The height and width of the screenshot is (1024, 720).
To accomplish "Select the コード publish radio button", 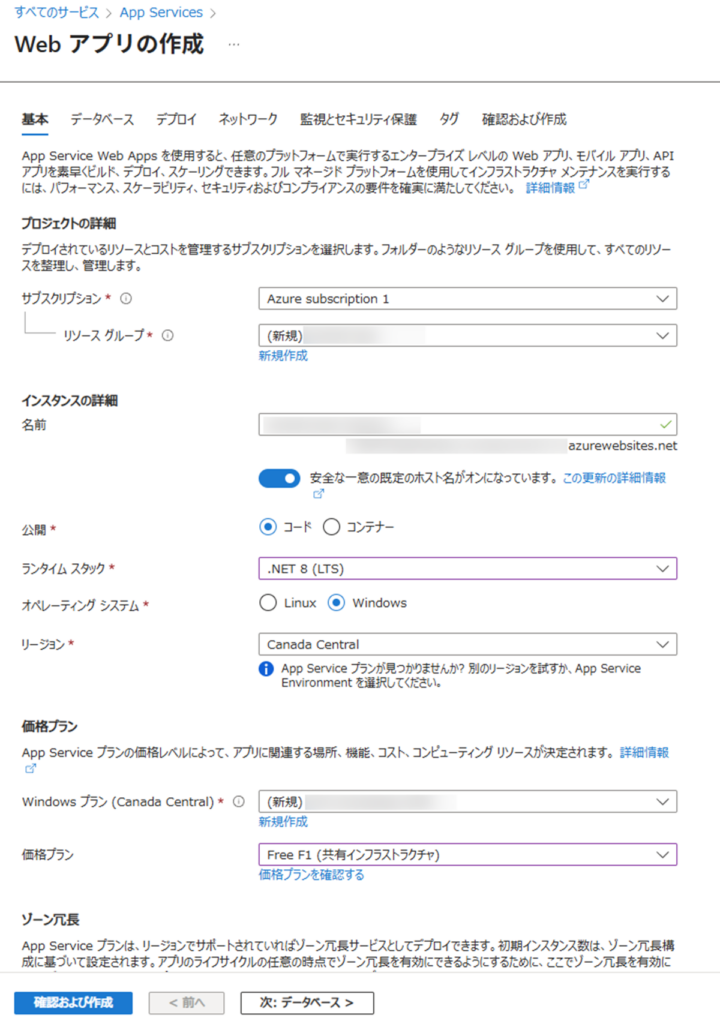I will [x=267, y=527].
